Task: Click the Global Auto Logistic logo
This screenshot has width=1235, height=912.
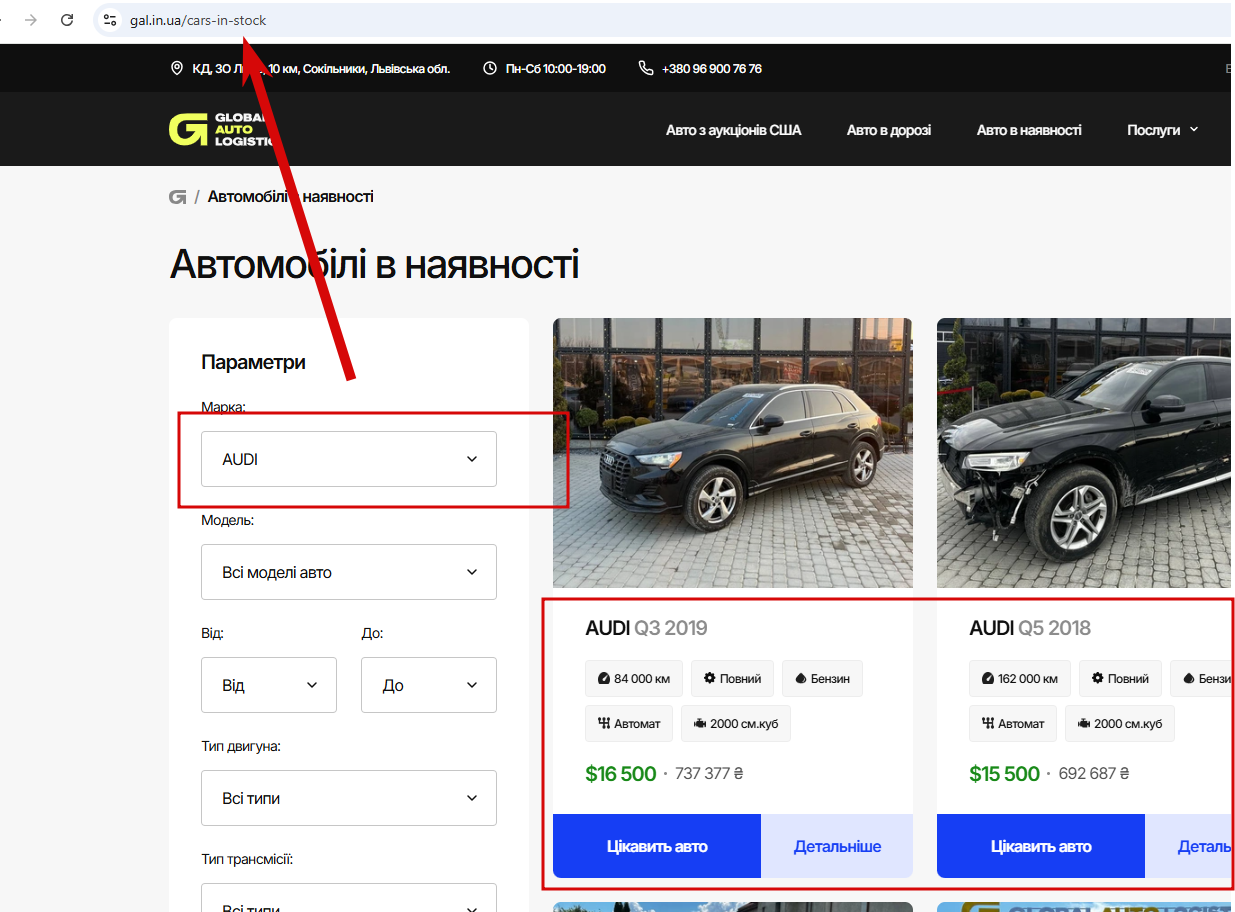Action: 218,130
